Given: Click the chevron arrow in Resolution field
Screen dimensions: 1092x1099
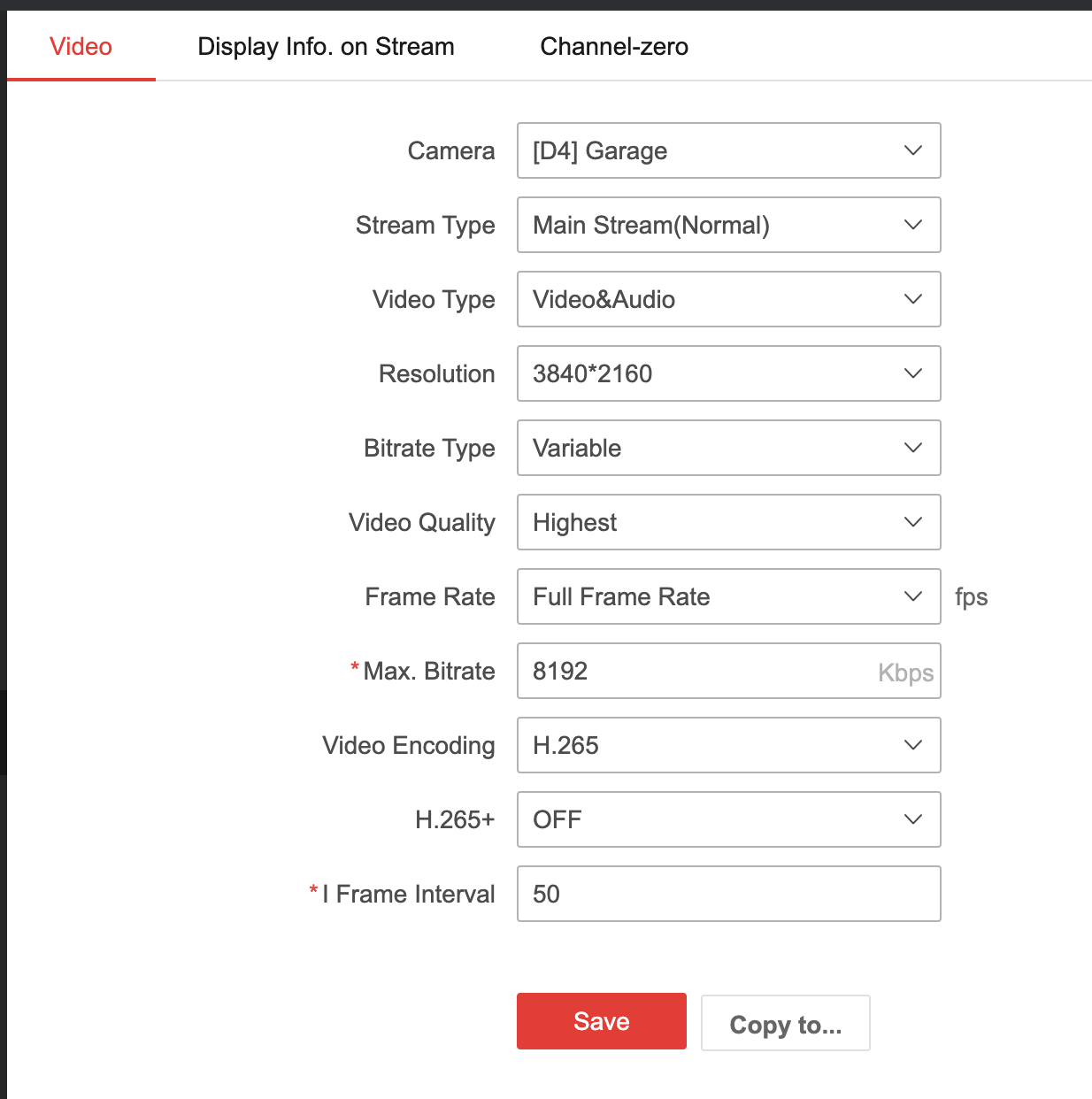Looking at the screenshot, I should tap(913, 374).
